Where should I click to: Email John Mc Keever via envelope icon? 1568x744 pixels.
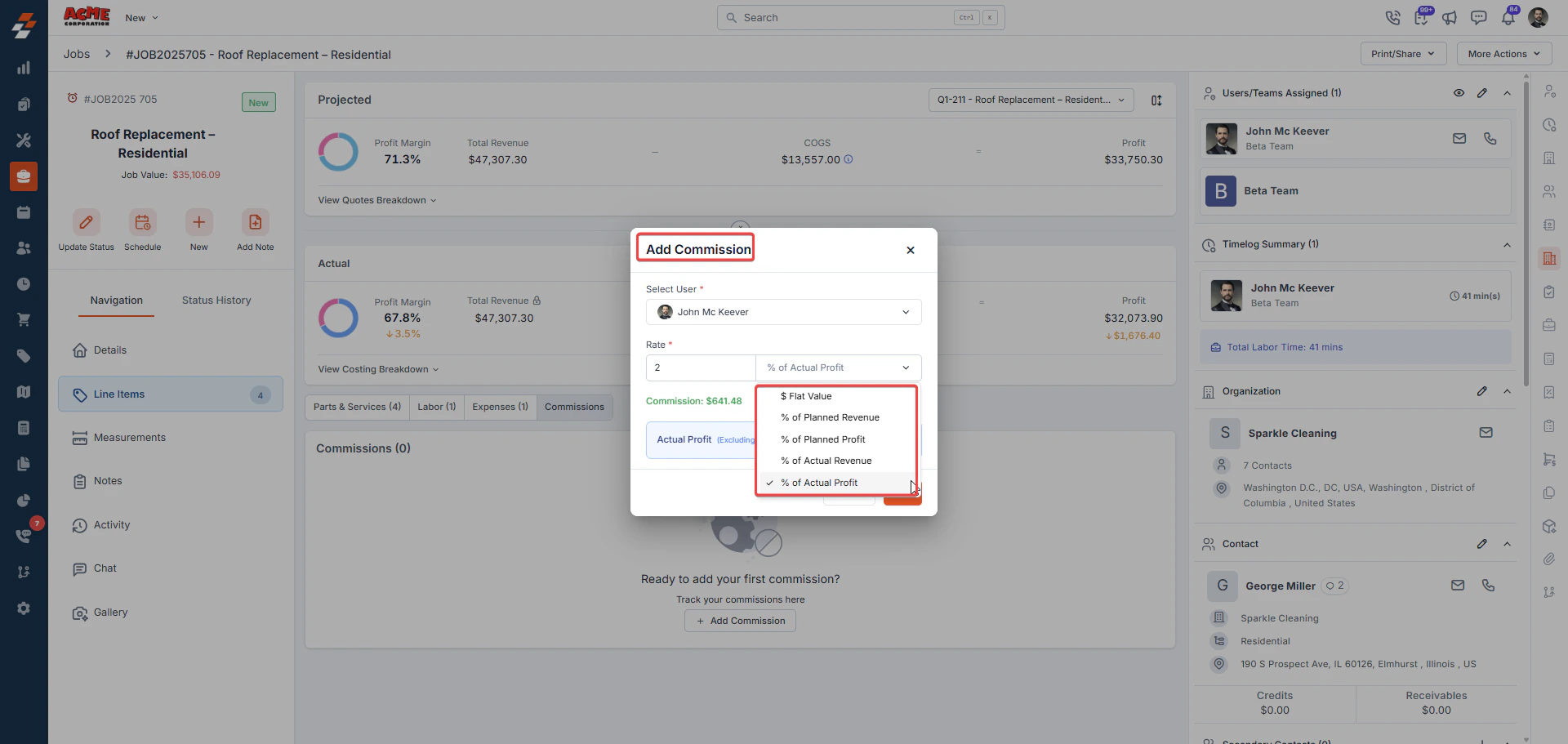click(1459, 139)
